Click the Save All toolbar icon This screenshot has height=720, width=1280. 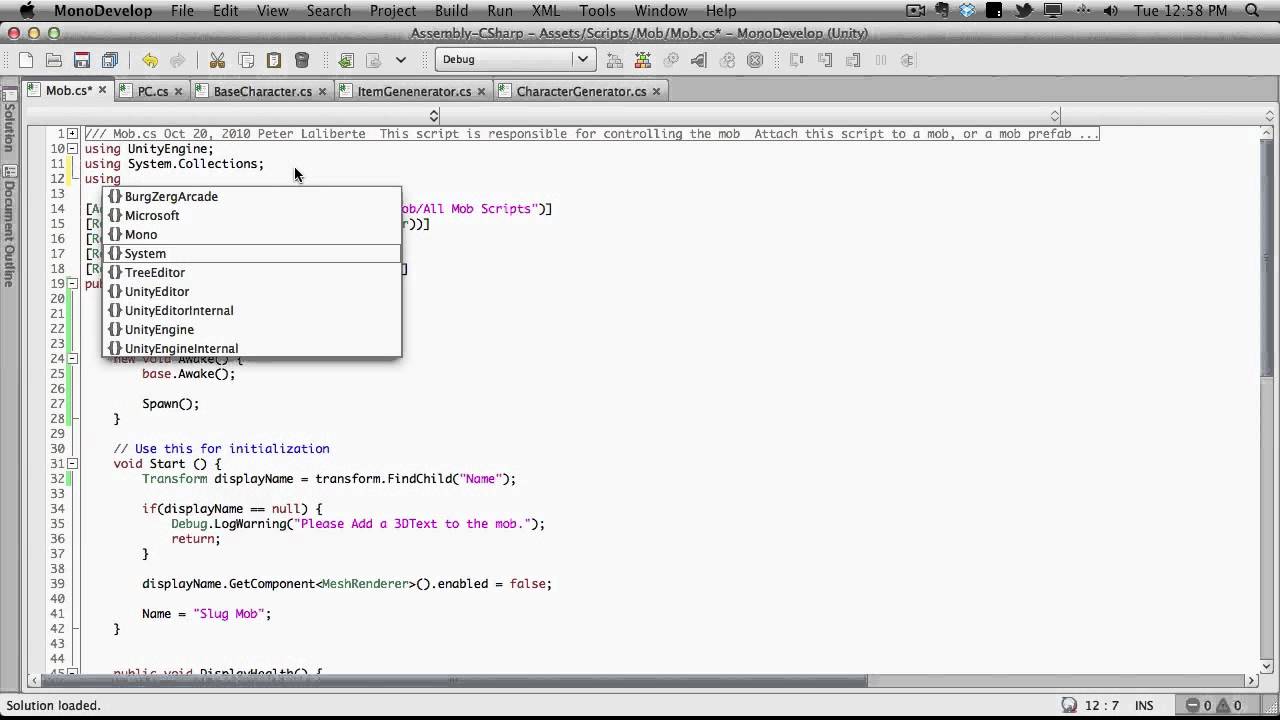110,60
